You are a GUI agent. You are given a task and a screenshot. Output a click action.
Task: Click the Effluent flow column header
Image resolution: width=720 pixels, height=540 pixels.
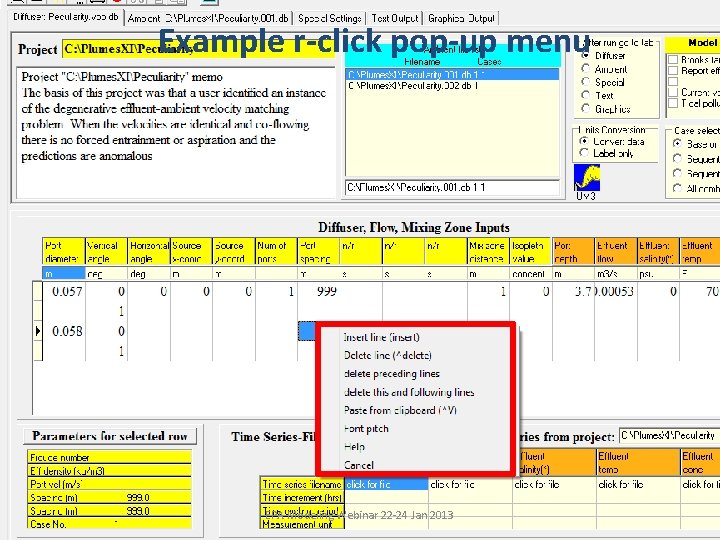(x=616, y=252)
